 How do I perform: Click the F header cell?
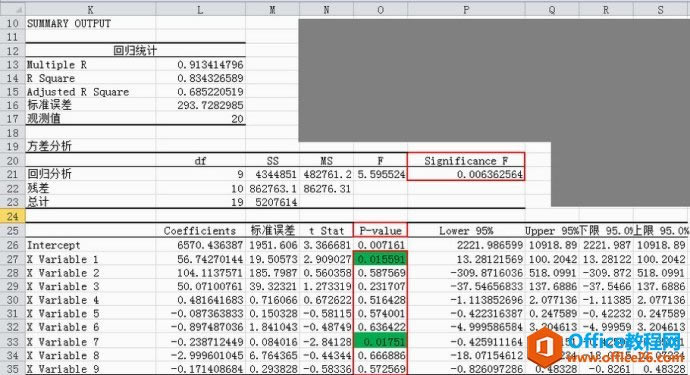pyautogui.click(x=380, y=161)
